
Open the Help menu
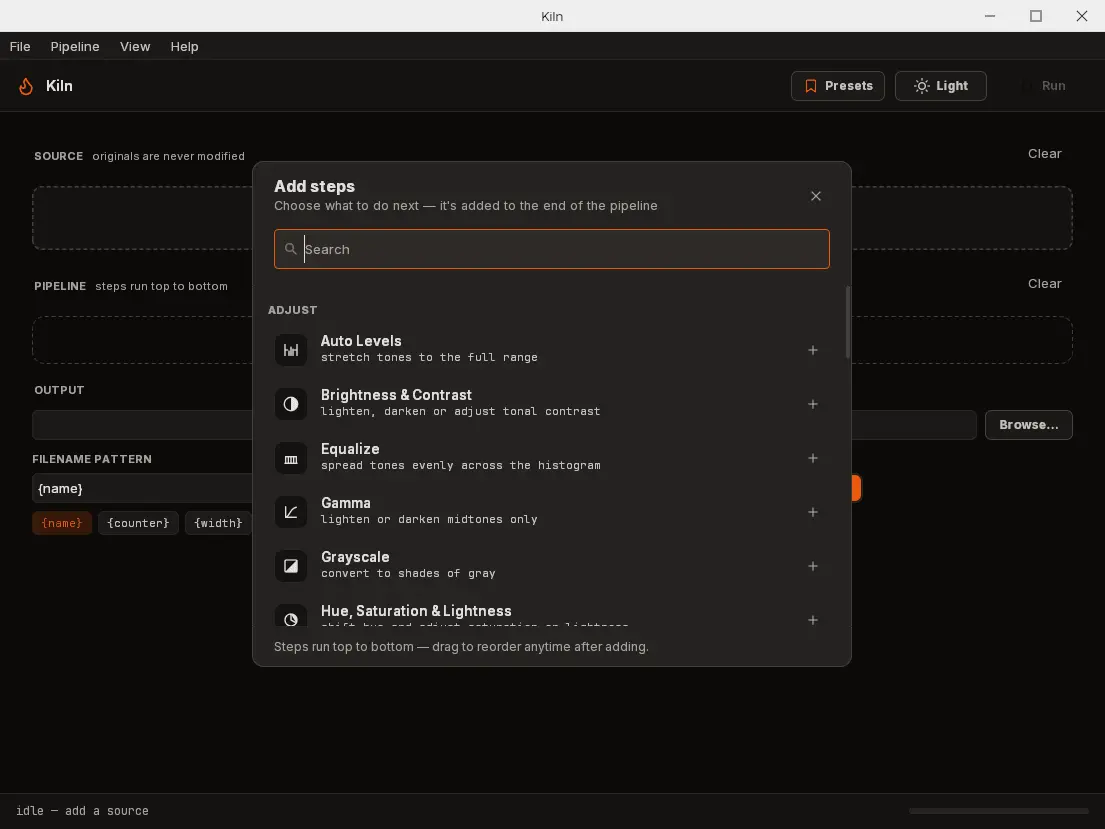click(x=184, y=47)
